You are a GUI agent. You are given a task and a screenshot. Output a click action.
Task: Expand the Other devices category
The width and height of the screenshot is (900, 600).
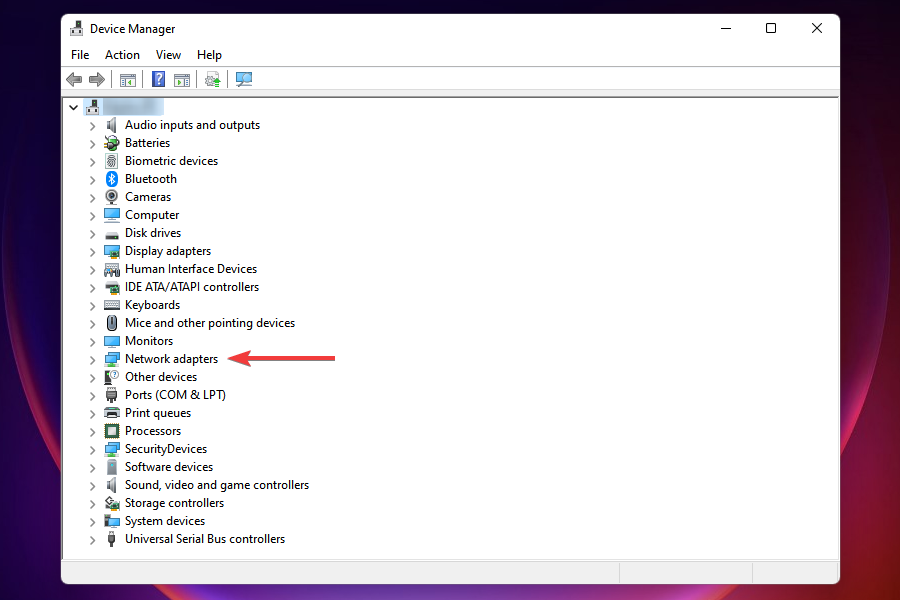point(91,376)
